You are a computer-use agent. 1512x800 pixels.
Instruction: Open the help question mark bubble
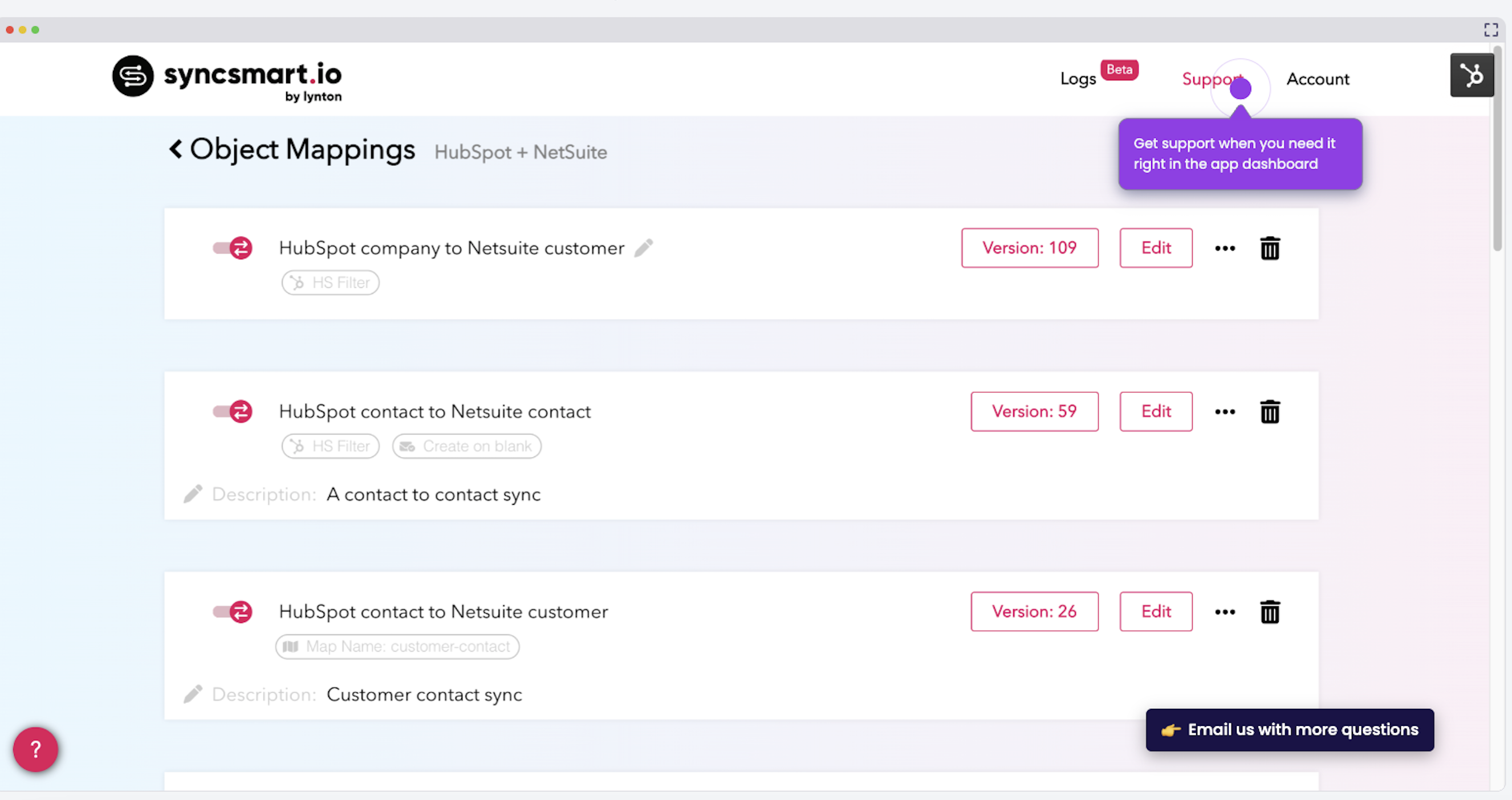pos(35,749)
